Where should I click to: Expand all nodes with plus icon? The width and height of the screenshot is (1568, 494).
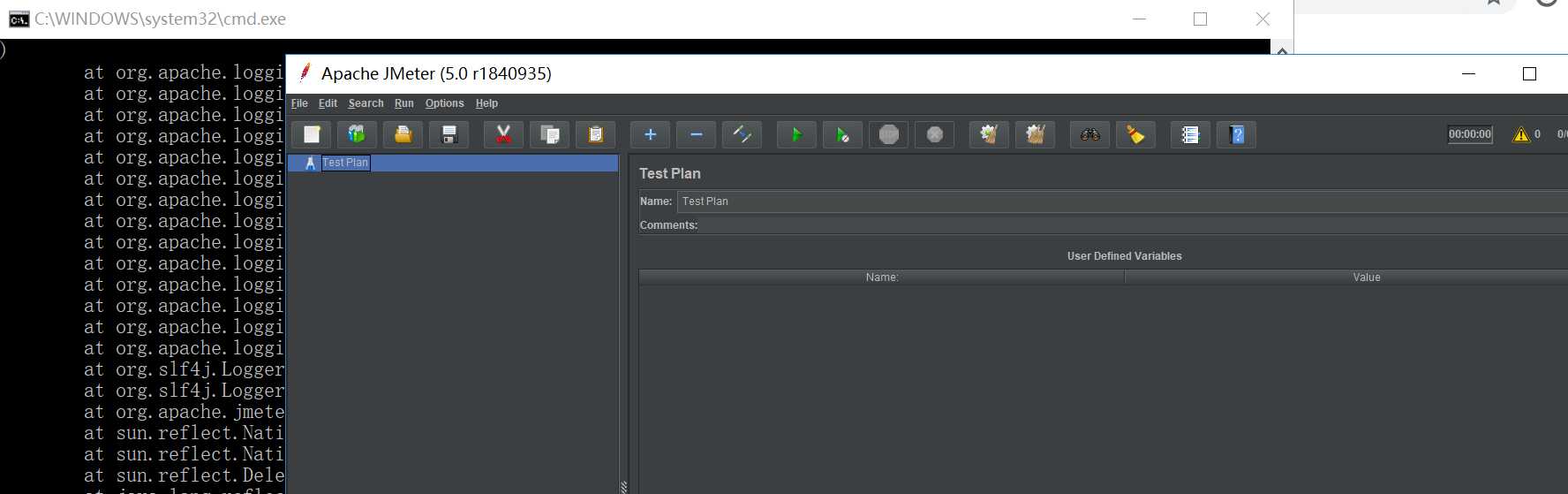(x=651, y=134)
